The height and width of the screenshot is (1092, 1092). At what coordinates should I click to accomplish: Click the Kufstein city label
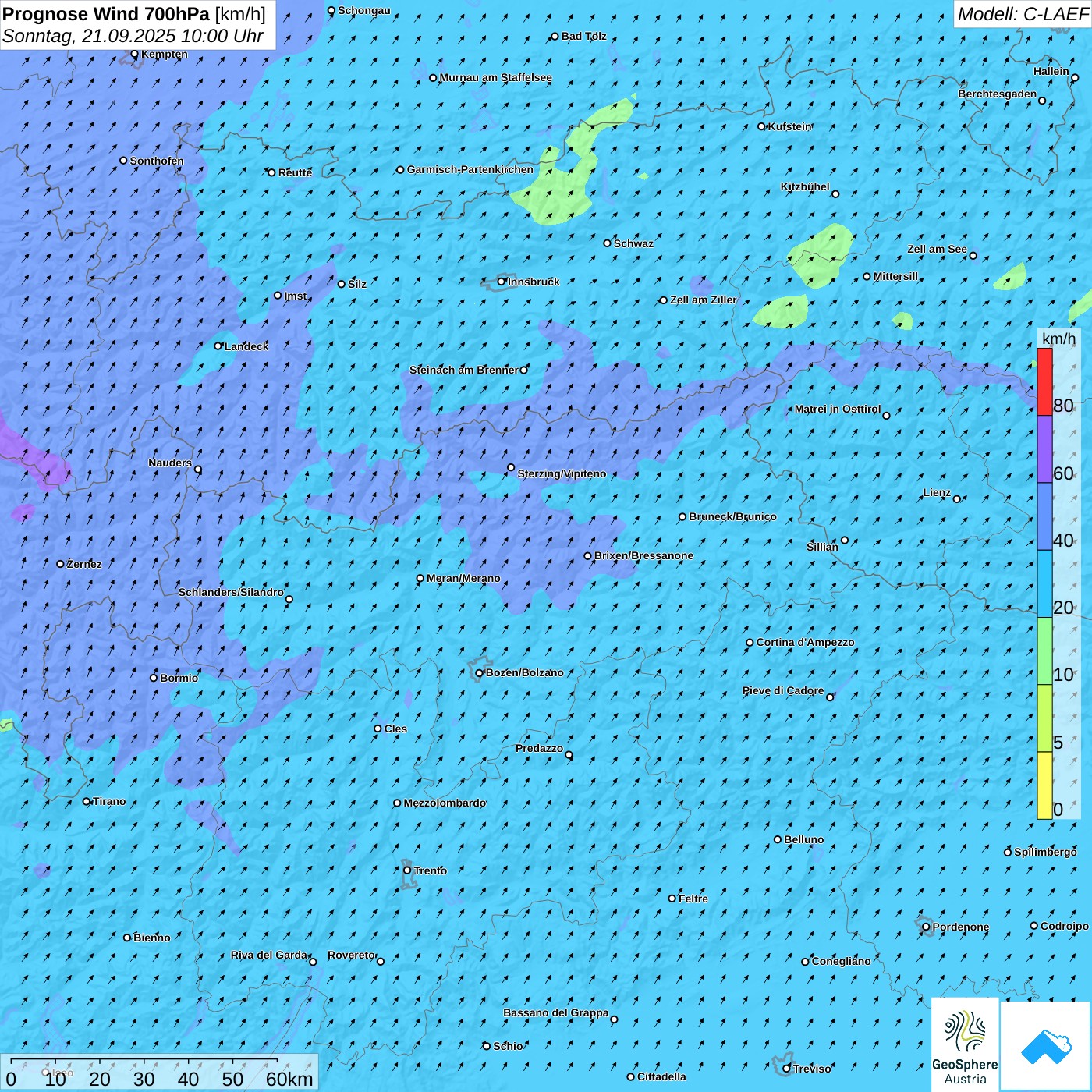[790, 126]
